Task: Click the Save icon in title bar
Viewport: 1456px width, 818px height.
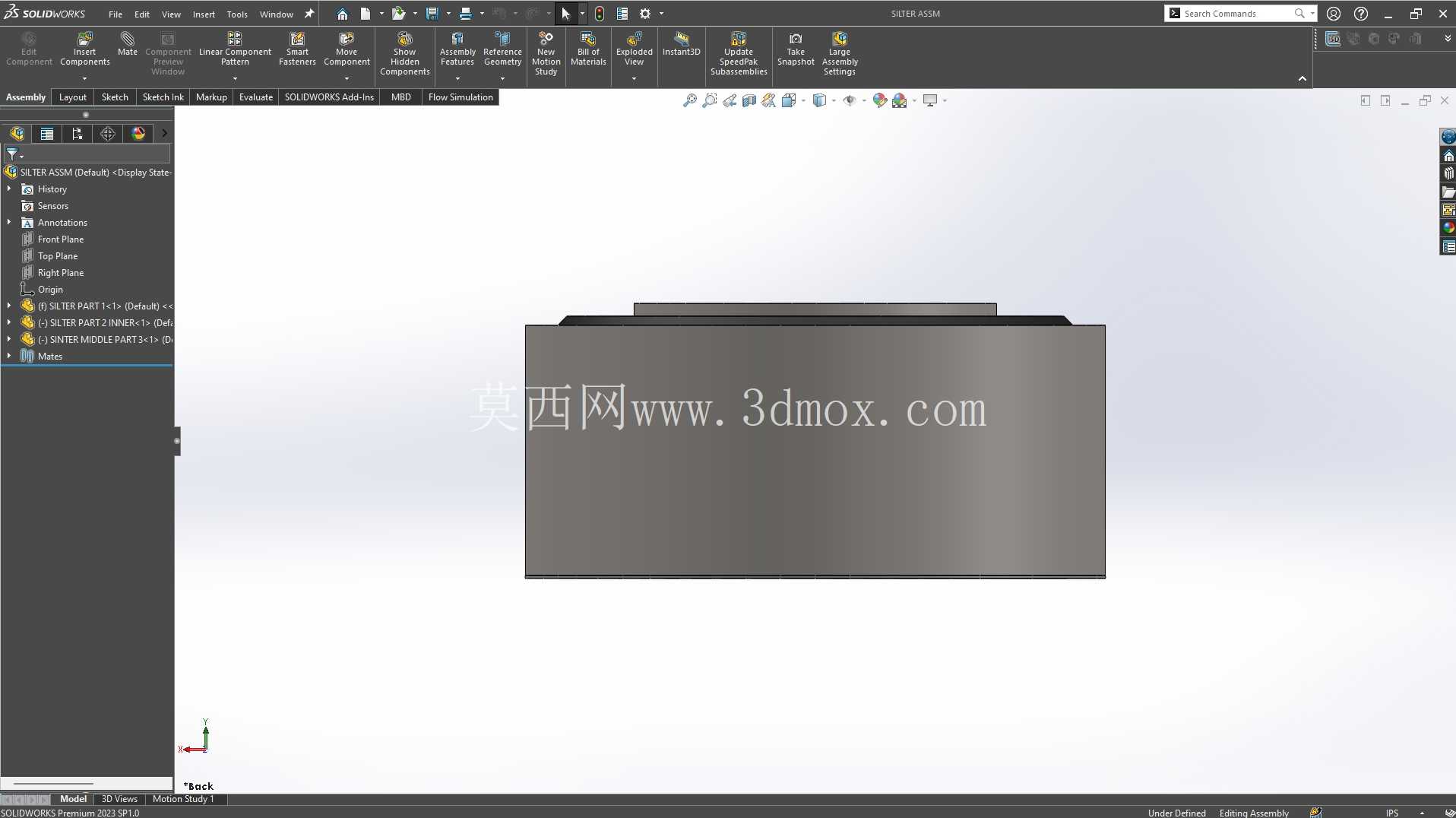Action: pyautogui.click(x=432, y=14)
